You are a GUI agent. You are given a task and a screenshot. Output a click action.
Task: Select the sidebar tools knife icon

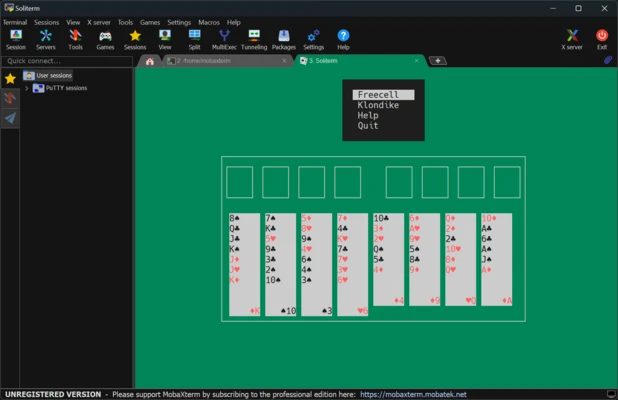click(x=10, y=98)
